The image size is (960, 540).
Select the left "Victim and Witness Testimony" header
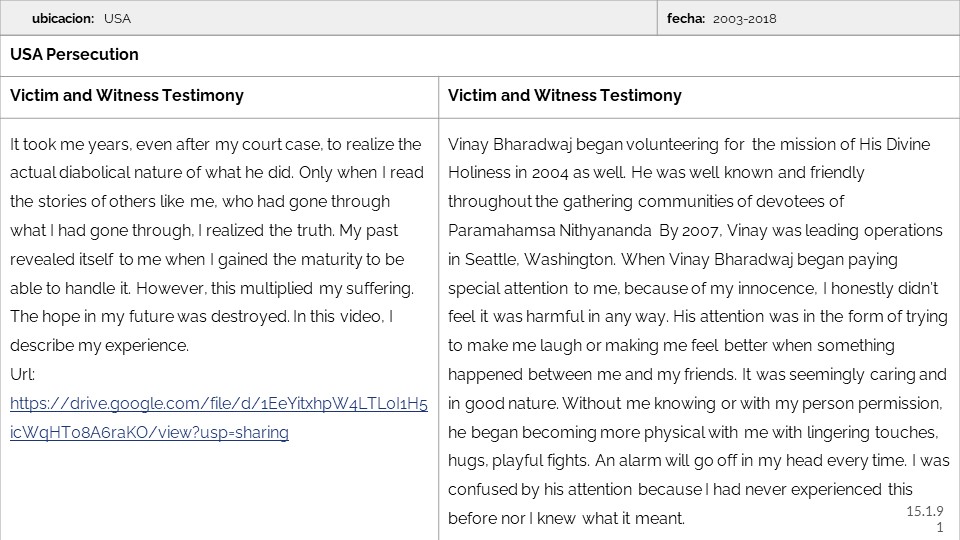pyautogui.click(x=126, y=96)
